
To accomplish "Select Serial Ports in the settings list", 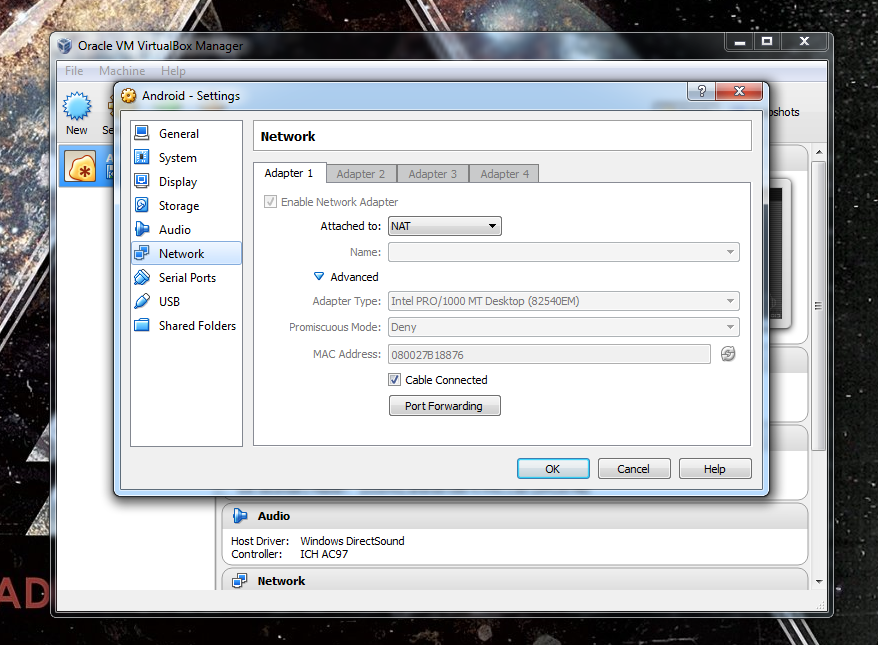I will [186, 278].
